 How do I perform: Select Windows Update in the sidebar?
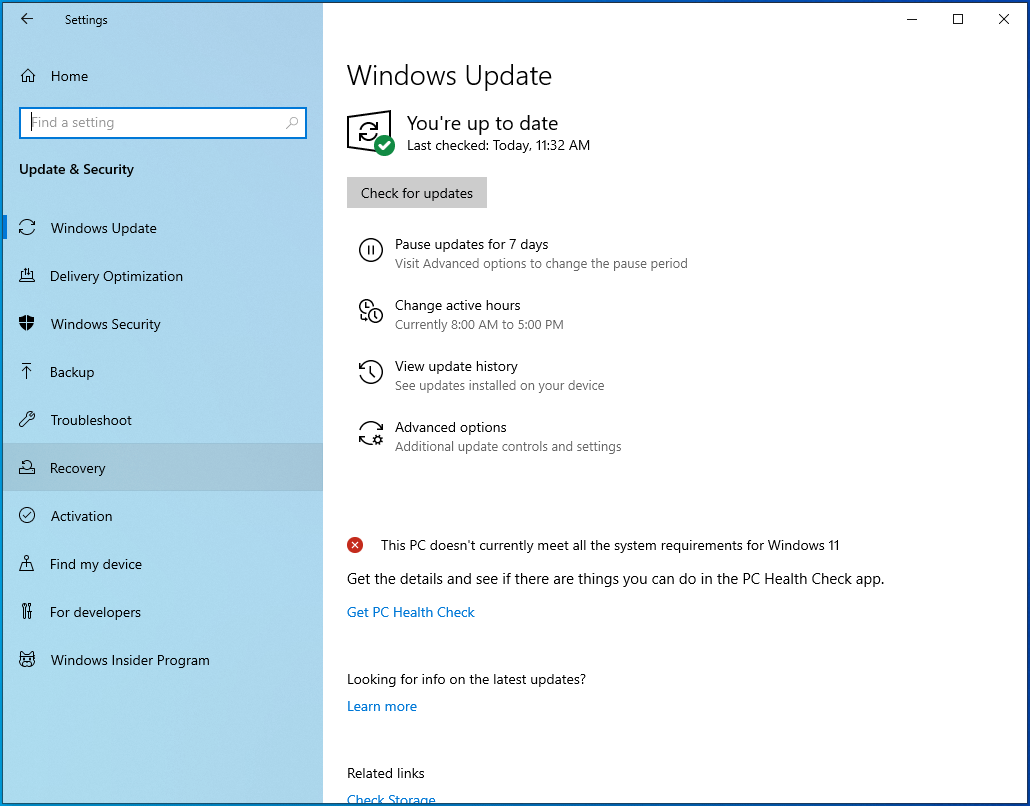(163, 228)
